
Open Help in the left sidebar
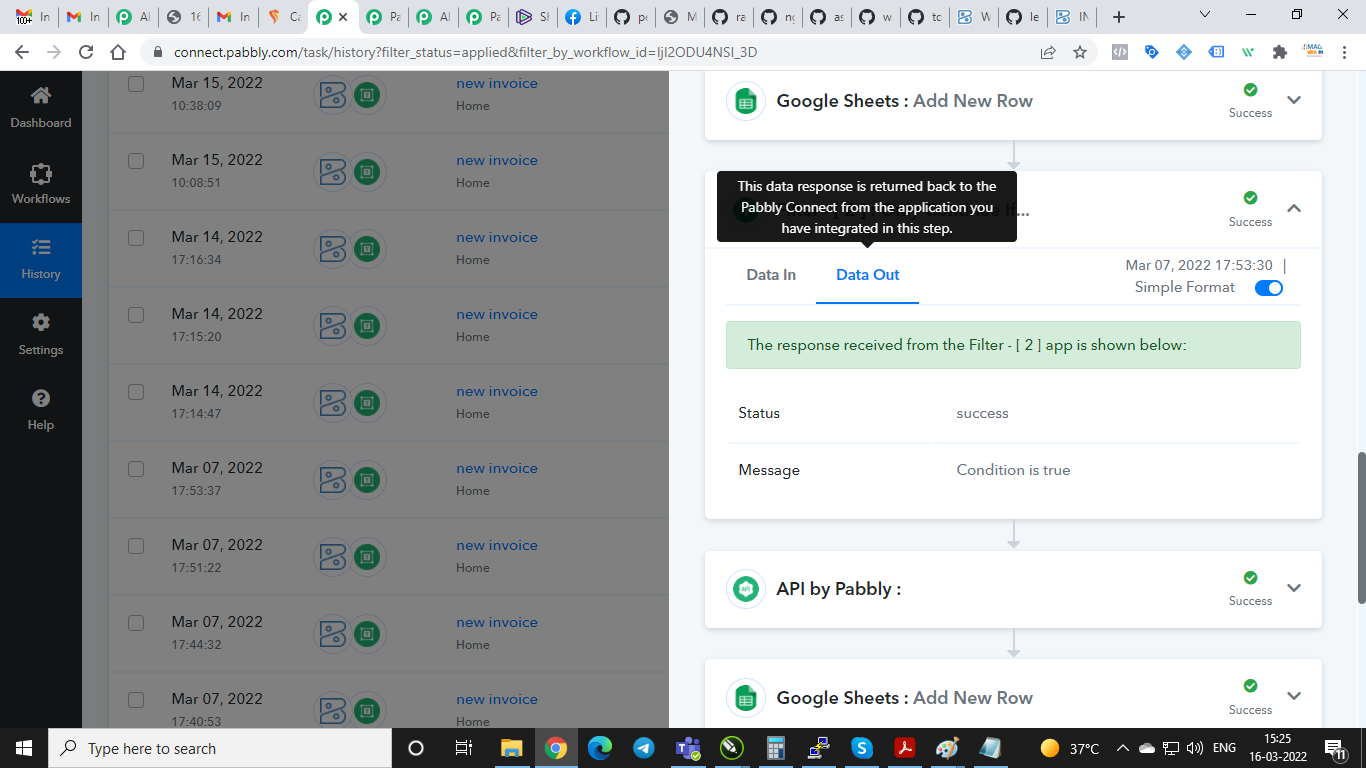coord(41,410)
